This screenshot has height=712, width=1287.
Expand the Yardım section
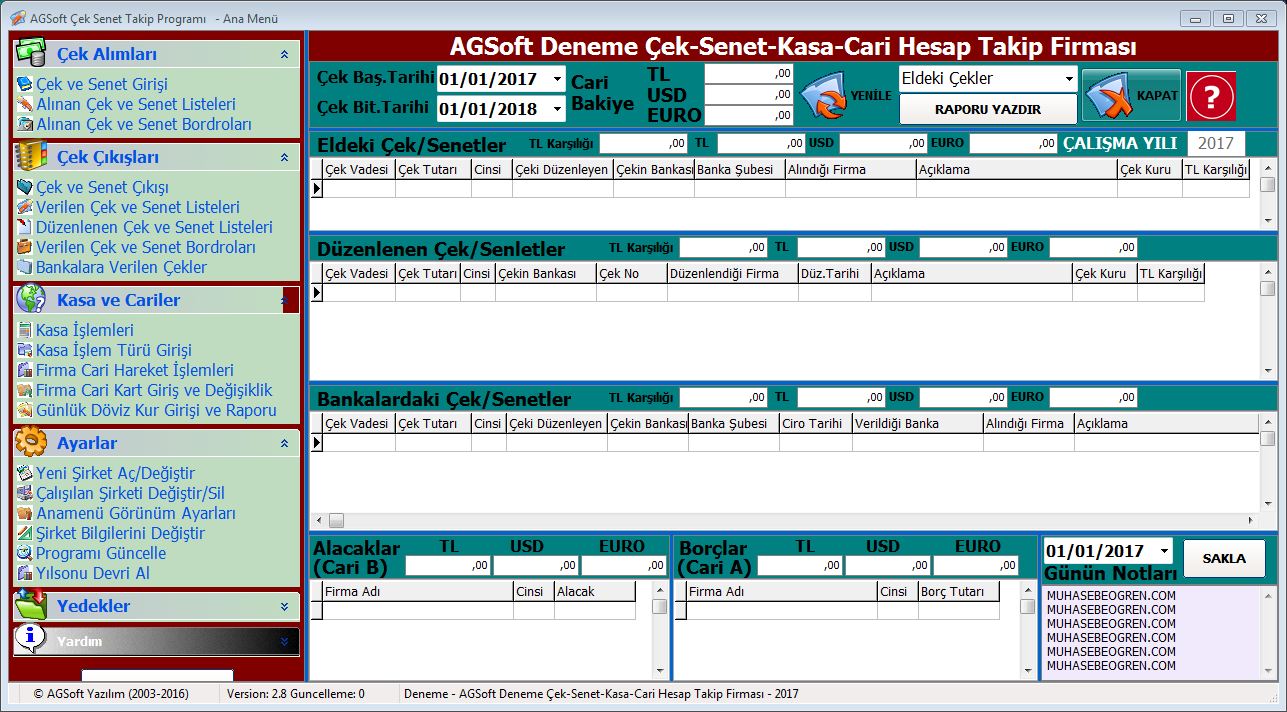(x=284, y=641)
